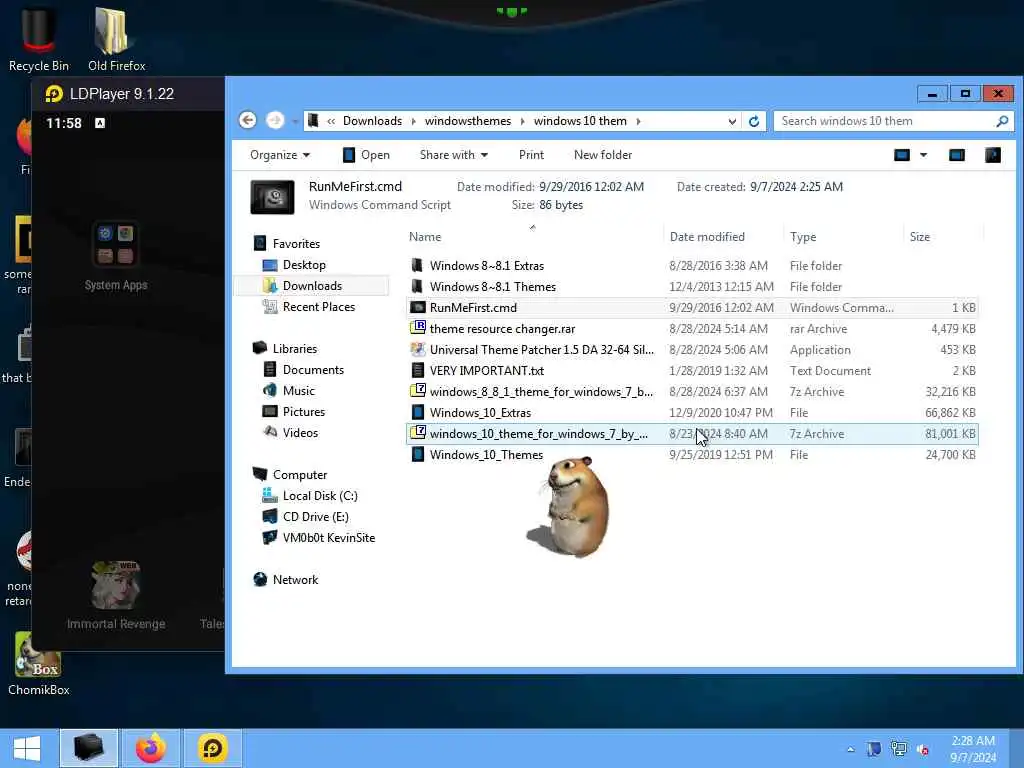Expand the arrow after Downloads in the address bar
The height and width of the screenshot is (768, 1024).
(x=413, y=121)
